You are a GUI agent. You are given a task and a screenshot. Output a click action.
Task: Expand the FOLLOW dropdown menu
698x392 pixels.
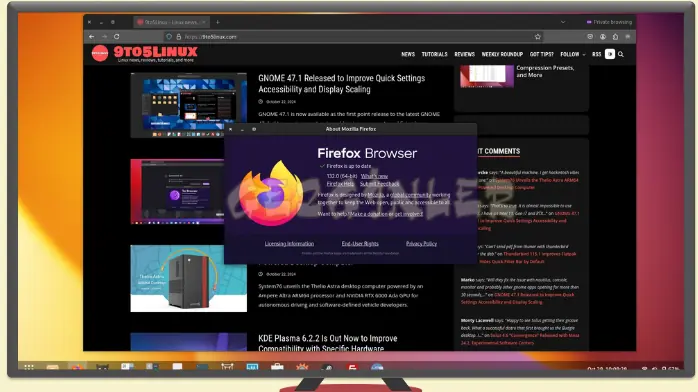point(572,54)
